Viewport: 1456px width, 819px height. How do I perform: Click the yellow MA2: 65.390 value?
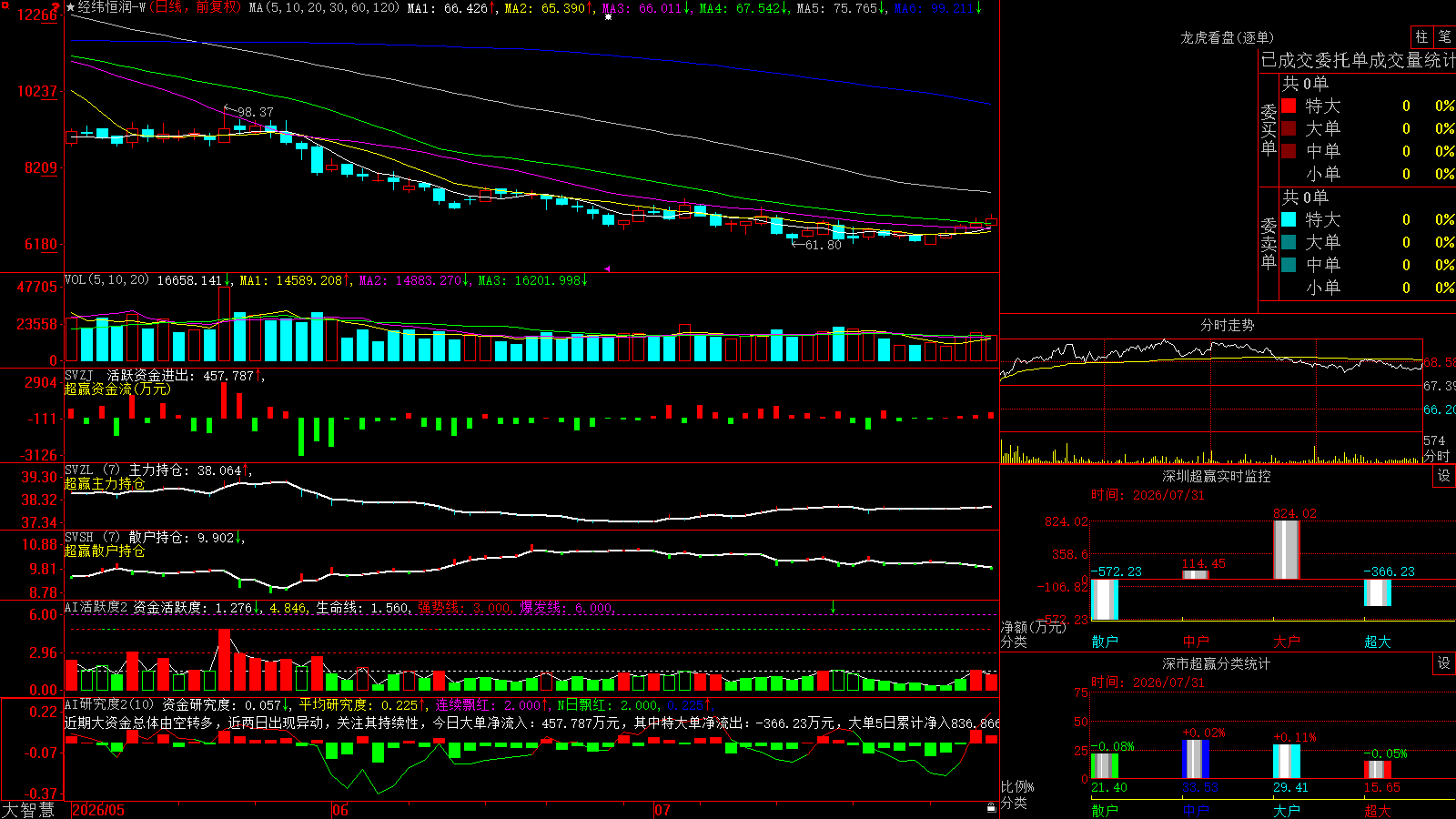pyautogui.click(x=548, y=8)
